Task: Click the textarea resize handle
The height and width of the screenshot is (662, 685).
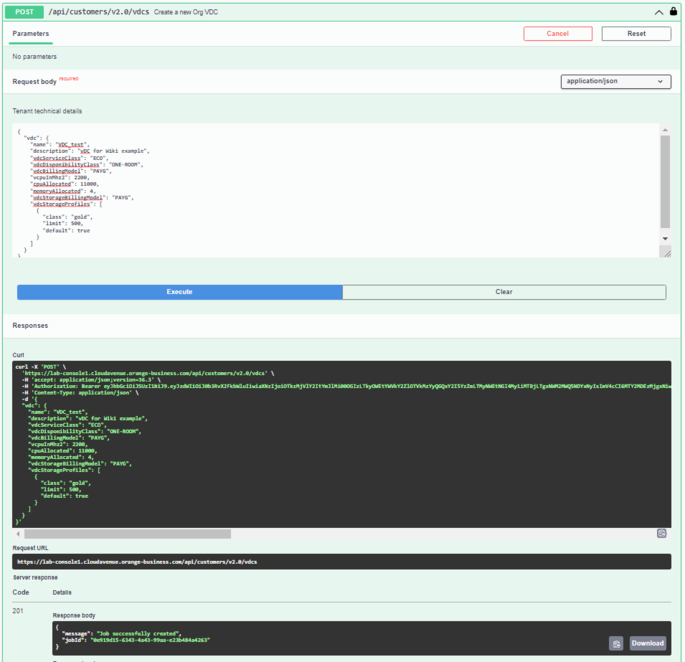Action: coord(667,253)
